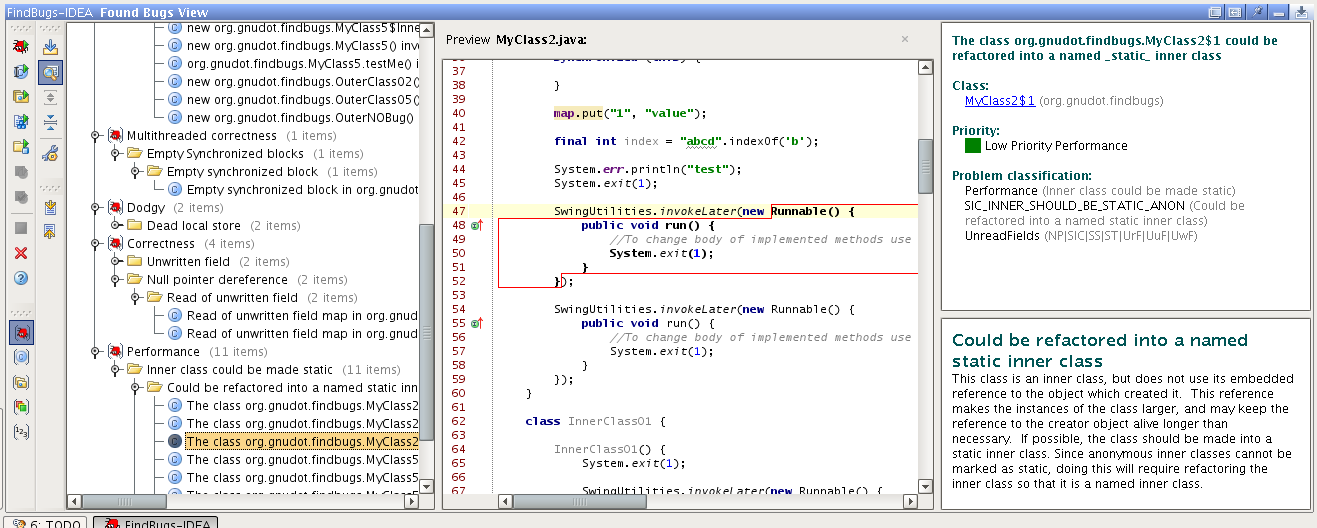This screenshot has width=1317, height=528.
Task: Click the floating mode icon in title bar
Action: point(1215,12)
